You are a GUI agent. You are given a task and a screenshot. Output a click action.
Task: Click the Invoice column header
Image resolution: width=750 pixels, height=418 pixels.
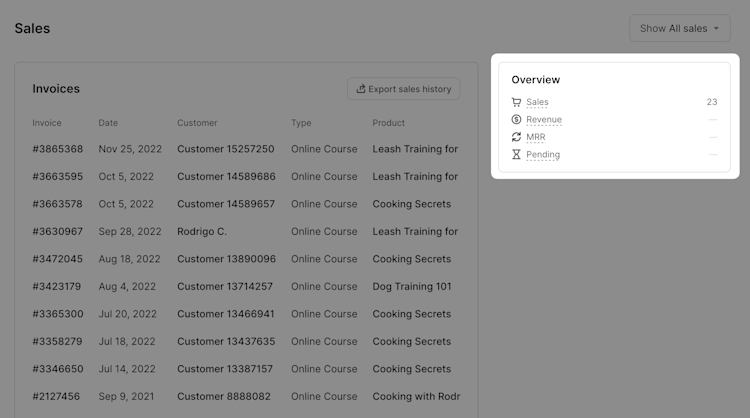click(x=47, y=123)
